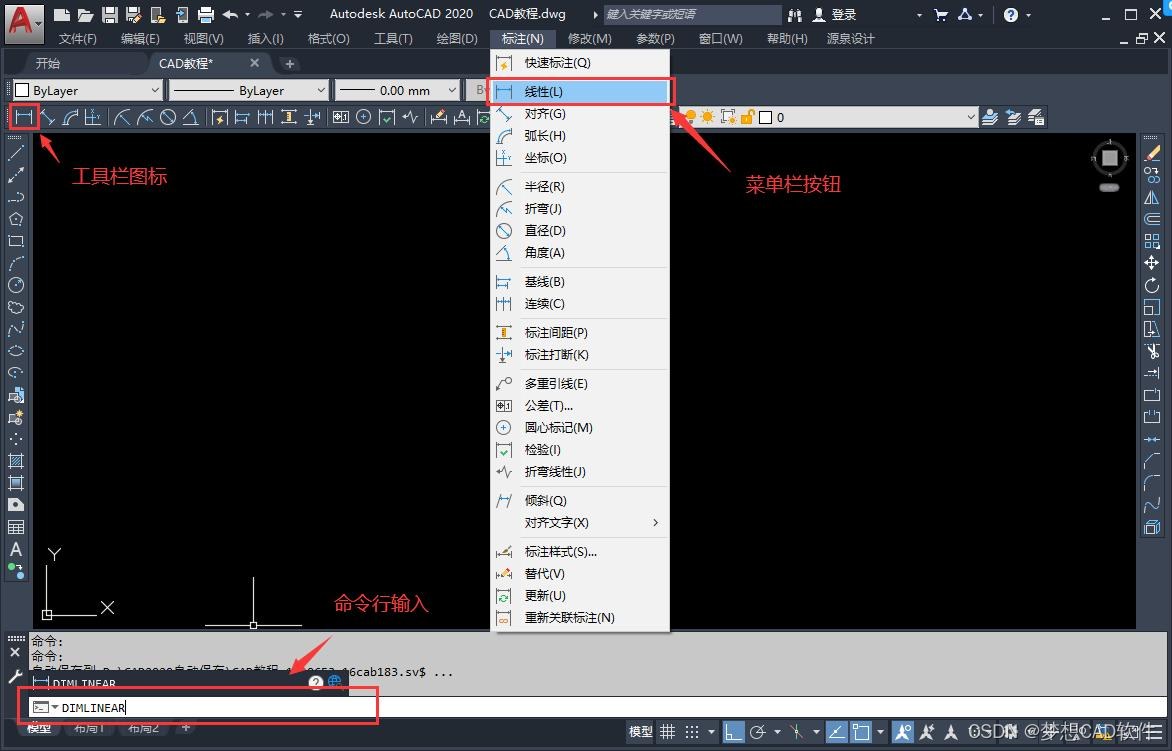Open the 绘图(D) menu
This screenshot has width=1172, height=751.
click(457, 38)
